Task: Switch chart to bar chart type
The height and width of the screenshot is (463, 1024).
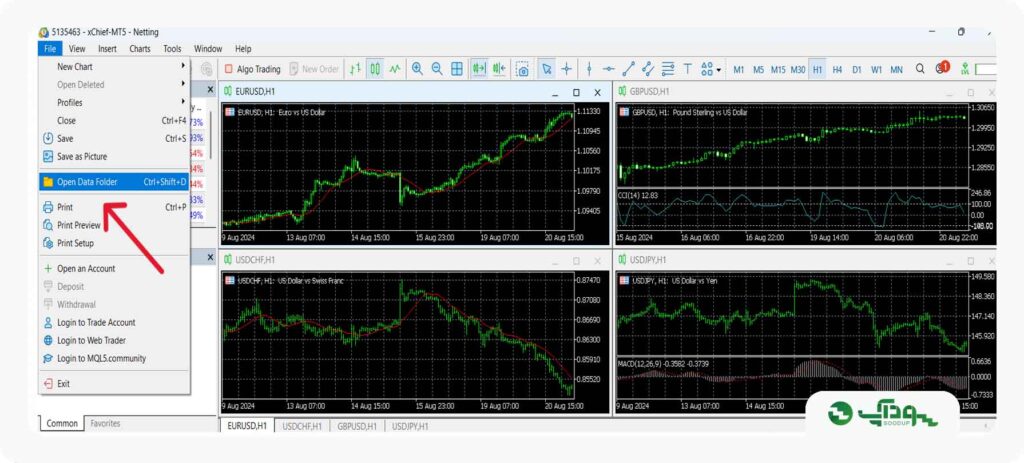Action: (355, 69)
